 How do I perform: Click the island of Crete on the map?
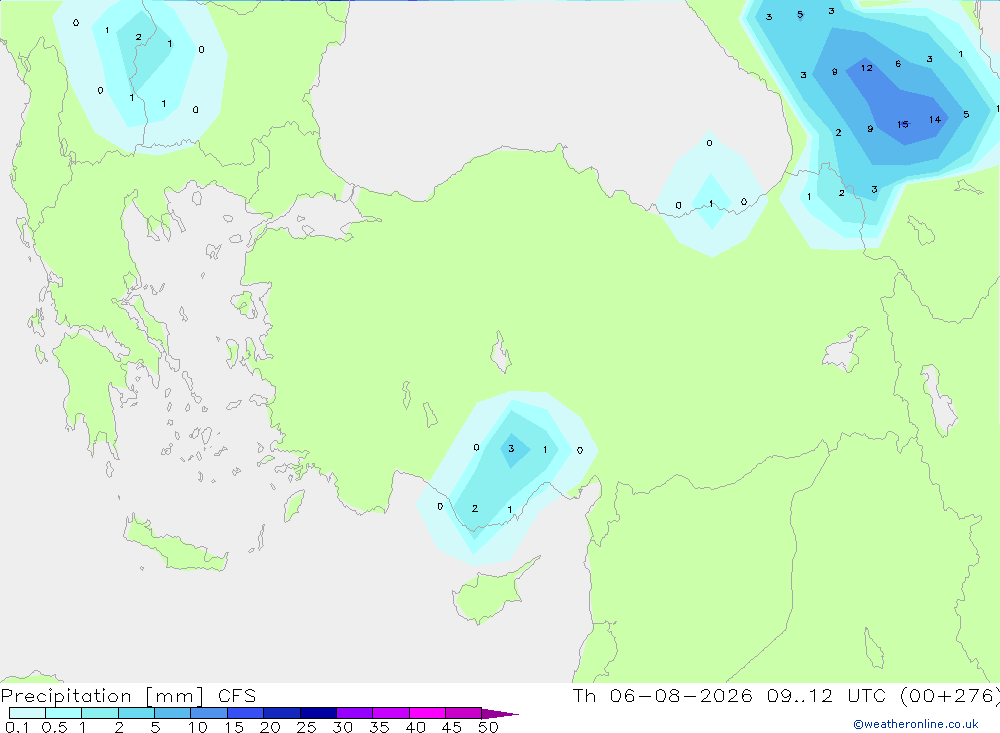(x=175, y=544)
